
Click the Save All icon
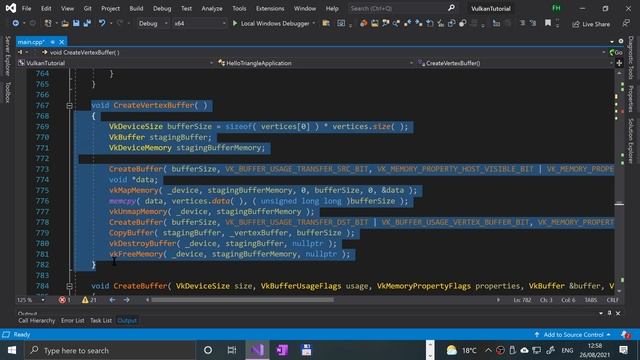(x=87, y=24)
